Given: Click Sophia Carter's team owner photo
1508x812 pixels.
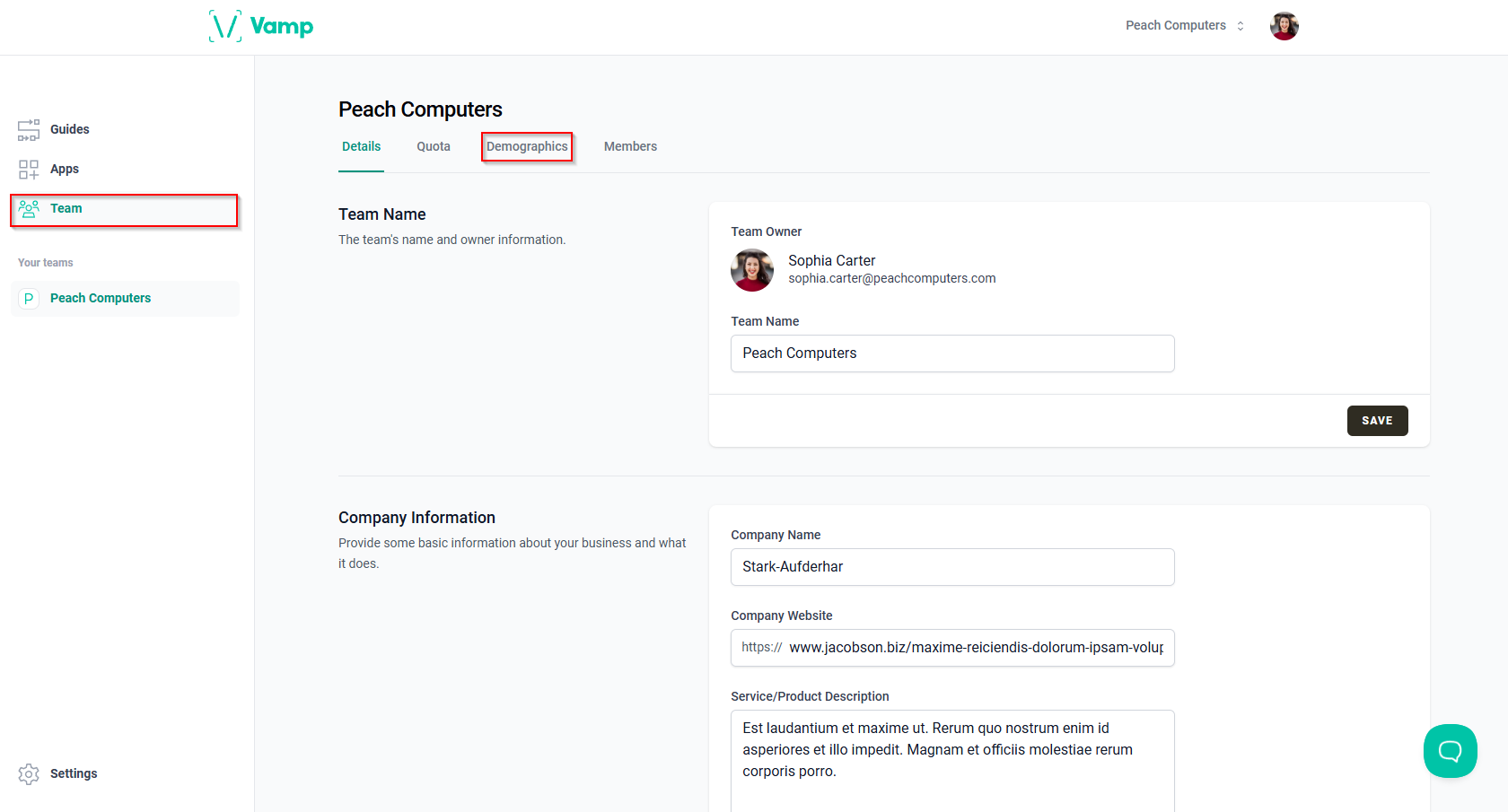Looking at the screenshot, I should click(x=751, y=270).
